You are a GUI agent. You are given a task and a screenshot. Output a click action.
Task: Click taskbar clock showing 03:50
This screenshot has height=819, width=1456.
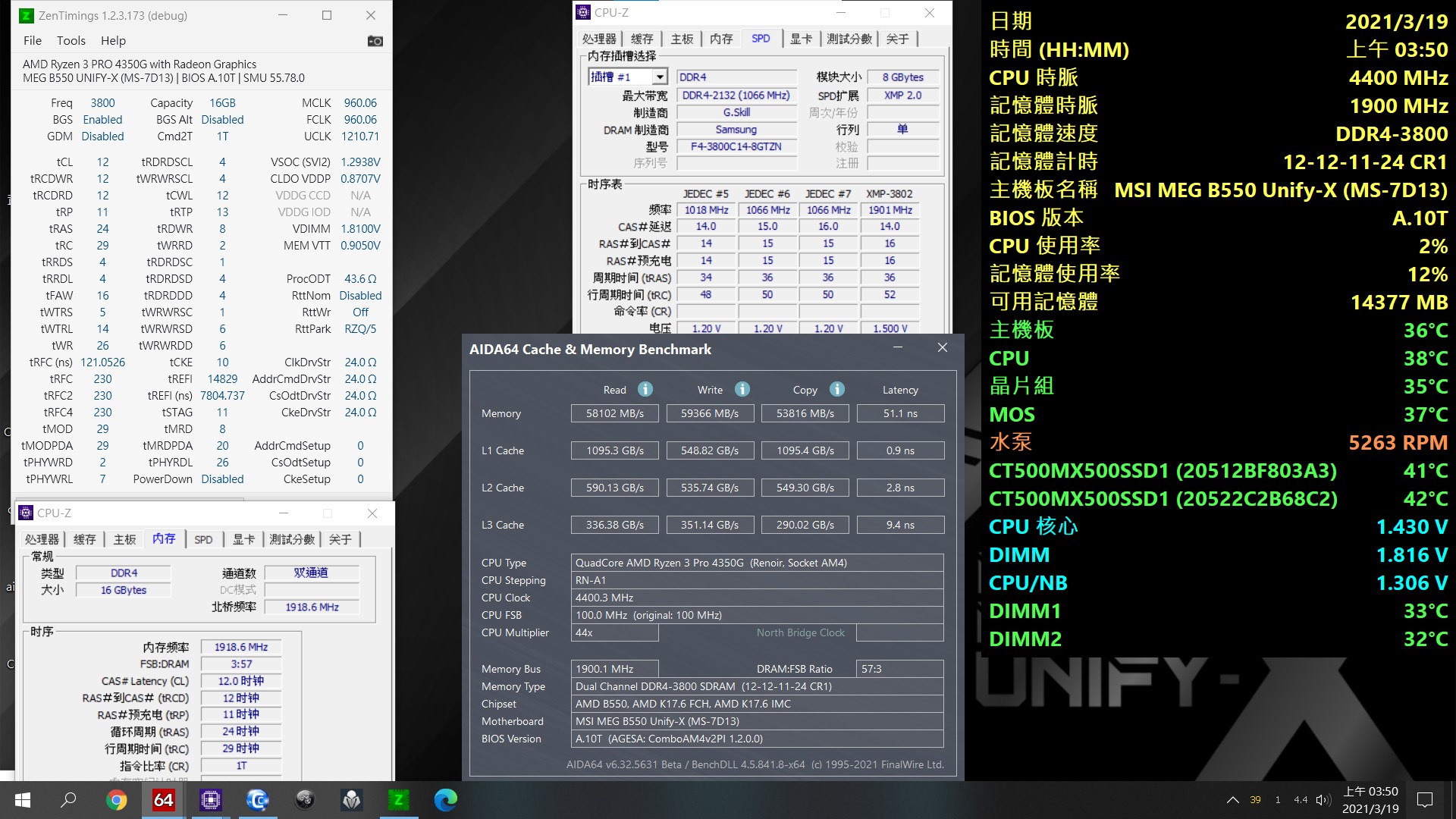point(1370,800)
